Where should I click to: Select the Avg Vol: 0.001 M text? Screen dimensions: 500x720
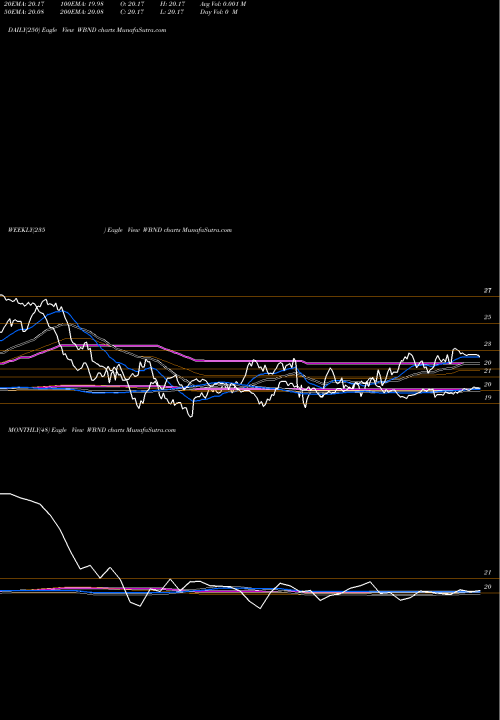coord(223,4)
